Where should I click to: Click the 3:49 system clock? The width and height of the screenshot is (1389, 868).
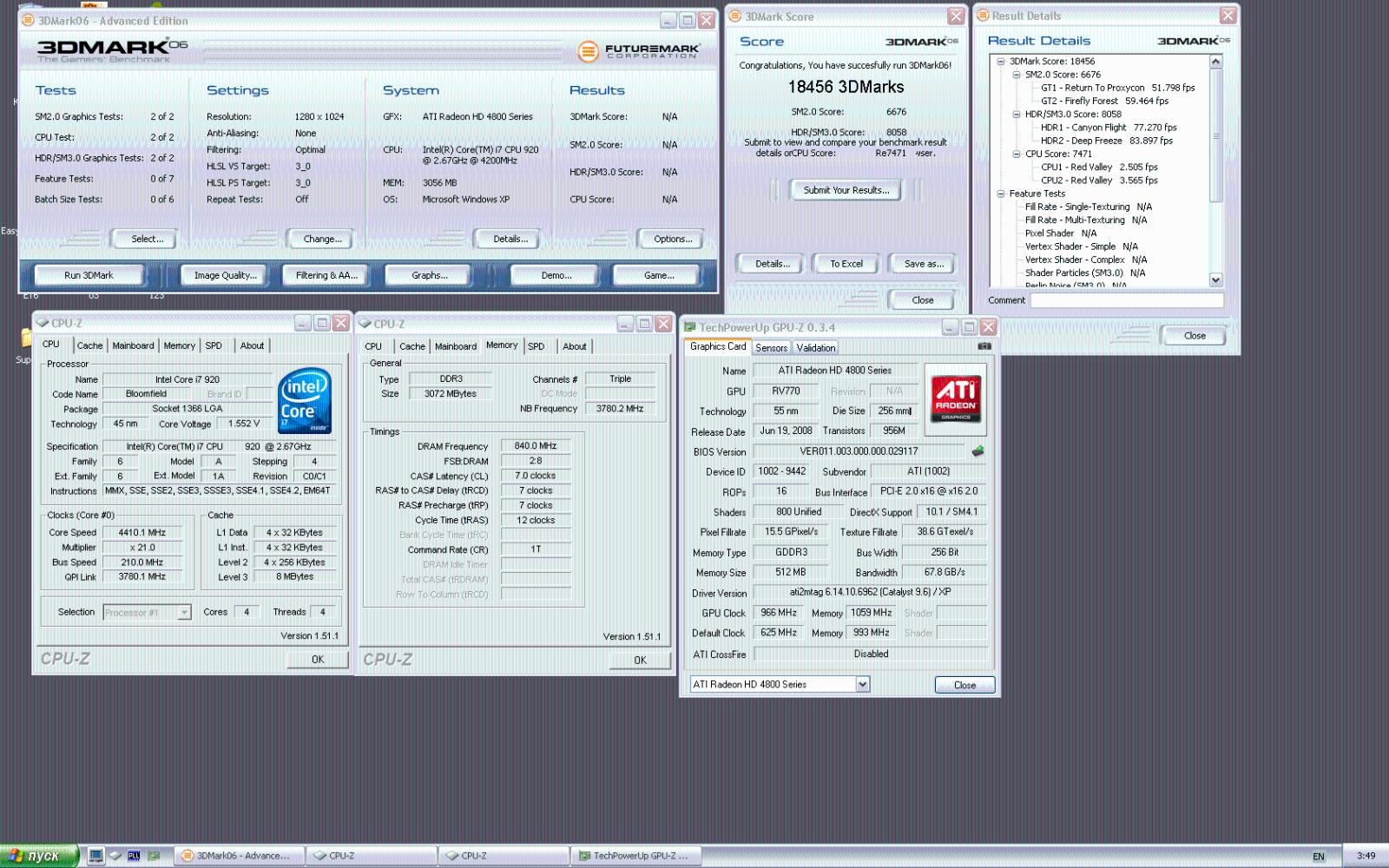(1366, 856)
